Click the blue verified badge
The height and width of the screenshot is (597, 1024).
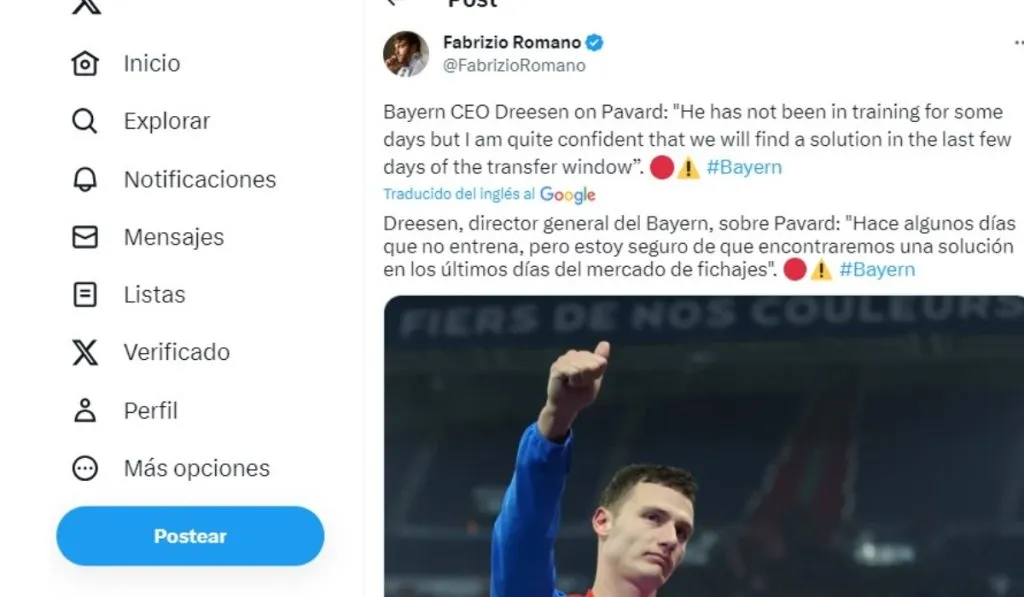(x=595, y=42)
